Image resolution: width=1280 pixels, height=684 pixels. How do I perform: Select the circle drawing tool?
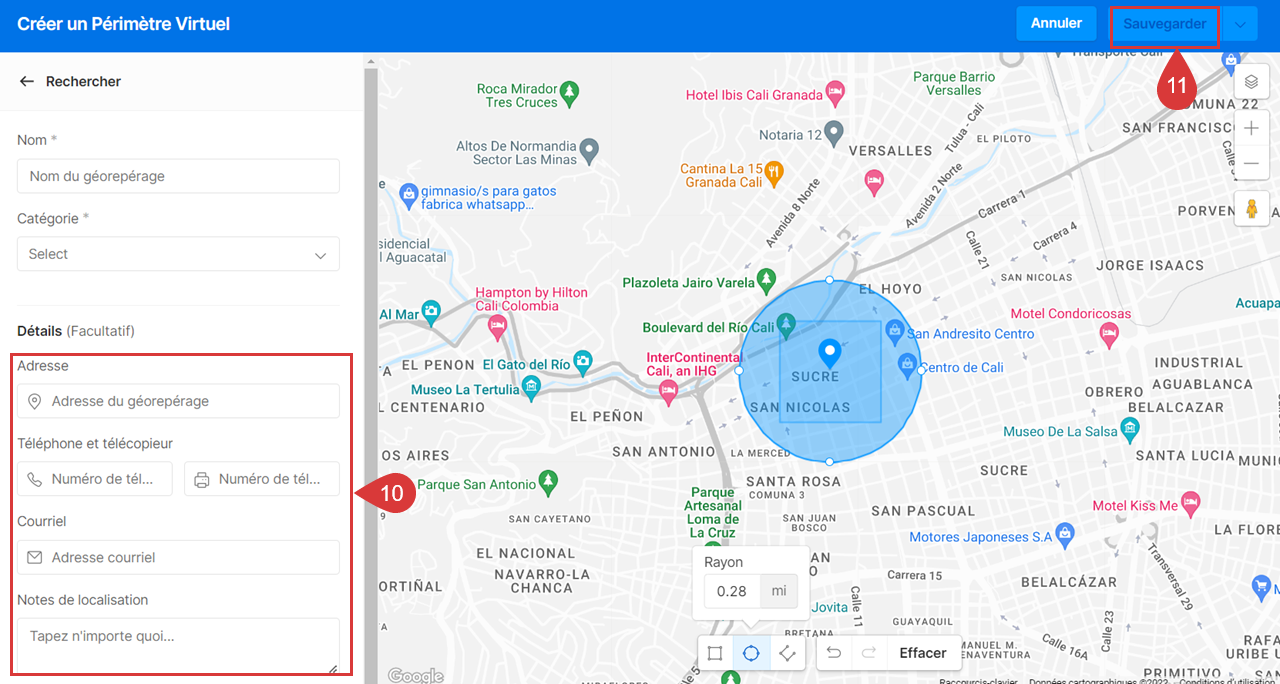[751, 654]
